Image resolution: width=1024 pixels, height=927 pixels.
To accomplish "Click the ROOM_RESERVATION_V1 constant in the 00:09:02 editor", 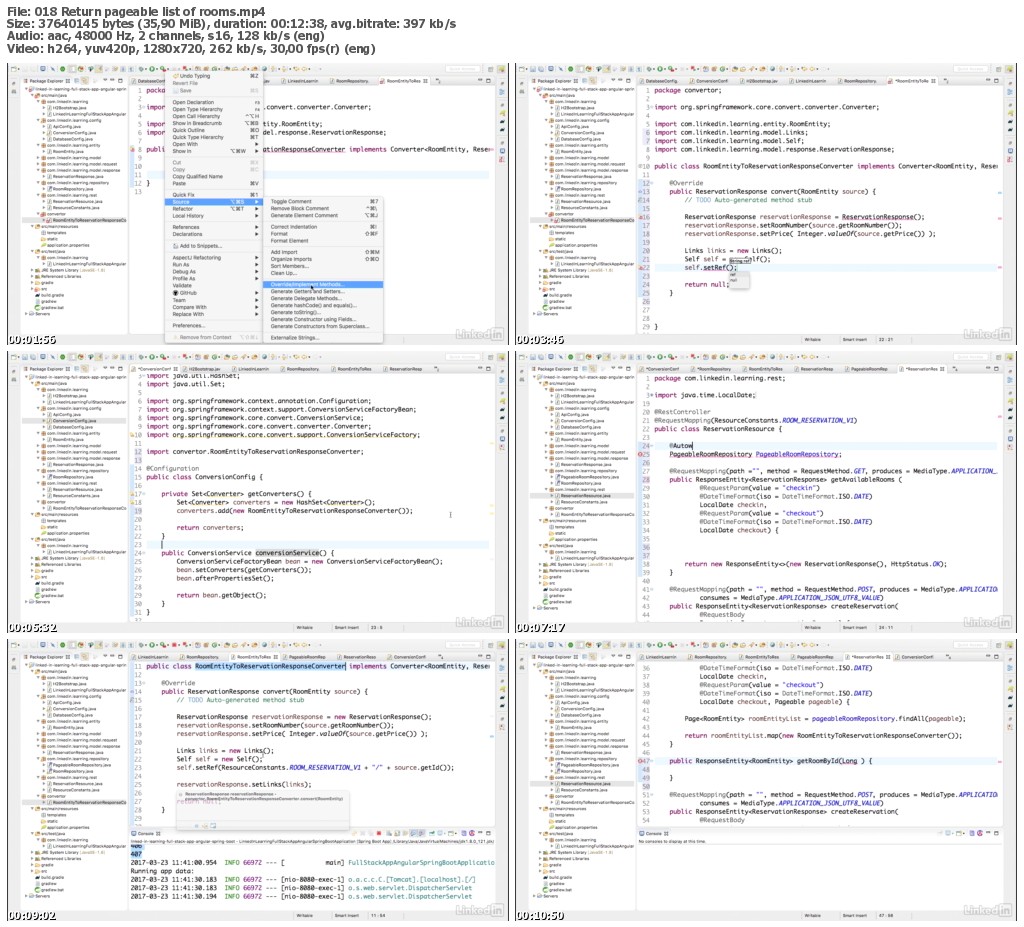I will point(325,768).
